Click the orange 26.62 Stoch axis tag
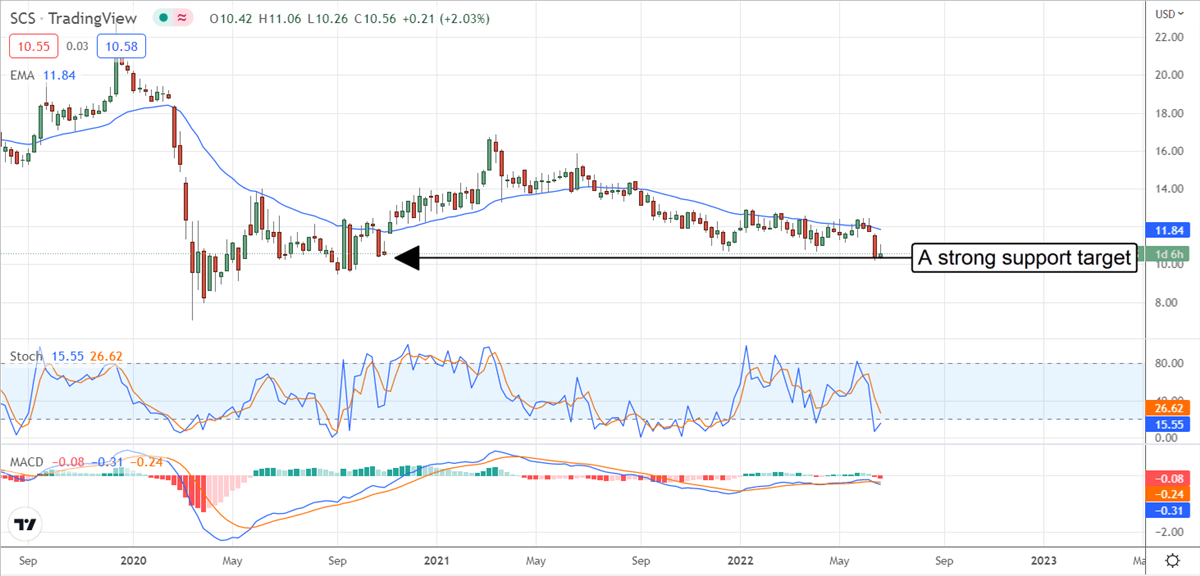This screenshot has height=576, width=1200. point(1162,408)
